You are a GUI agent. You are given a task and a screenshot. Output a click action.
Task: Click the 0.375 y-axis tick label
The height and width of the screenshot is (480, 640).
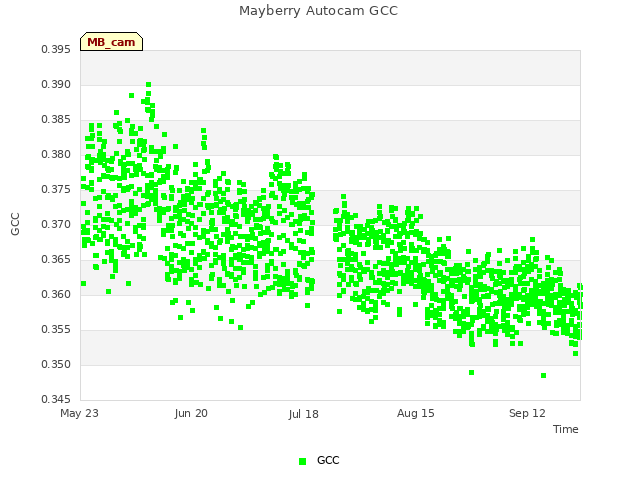(x=56, y=189)
